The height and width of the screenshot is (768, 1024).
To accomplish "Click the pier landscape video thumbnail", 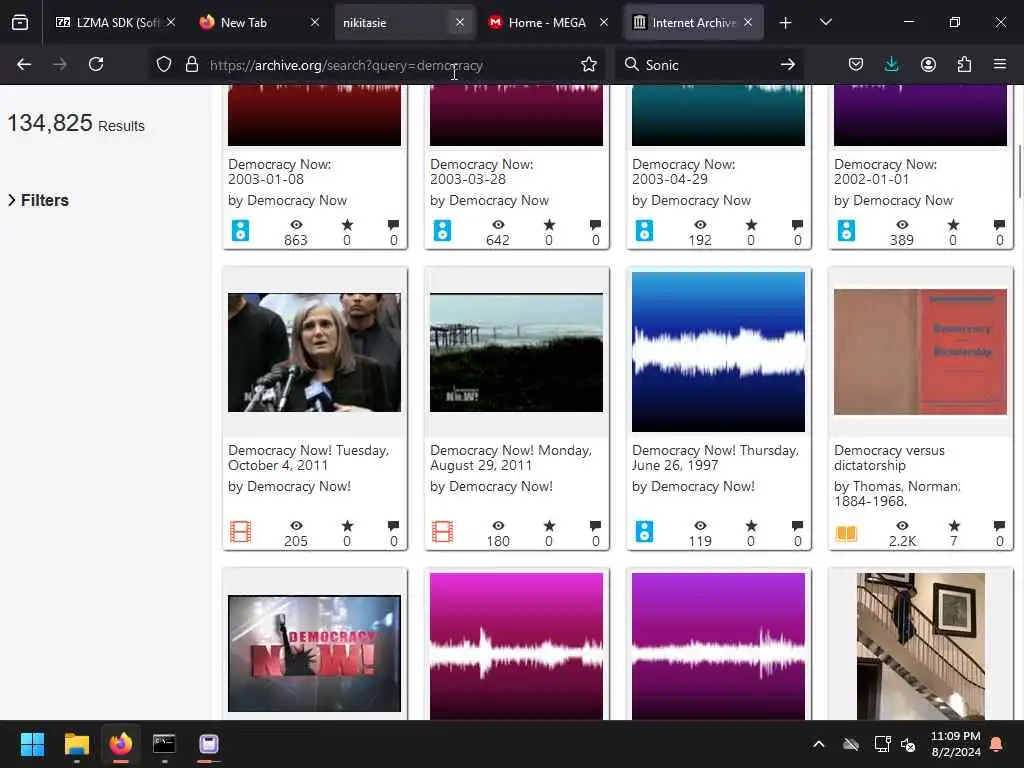I will [x=517, y=353].
